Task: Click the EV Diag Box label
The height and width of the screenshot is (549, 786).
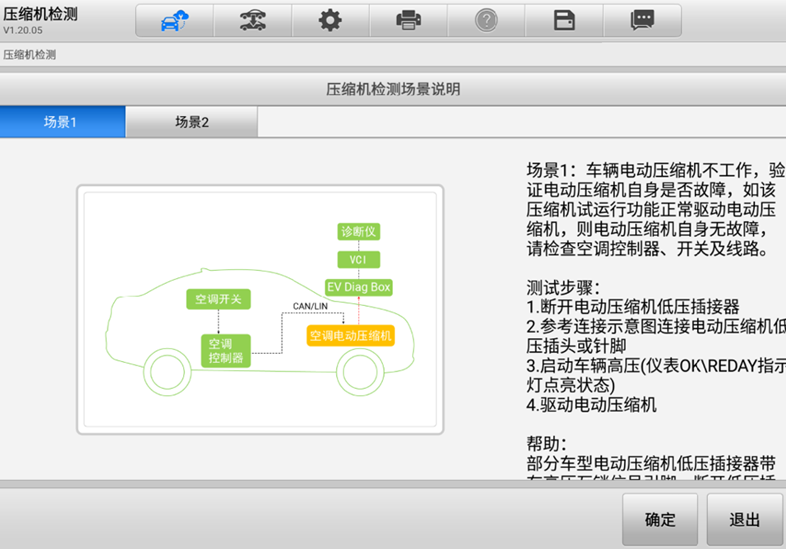Action: pyautogui.click(x=358, y=287)
